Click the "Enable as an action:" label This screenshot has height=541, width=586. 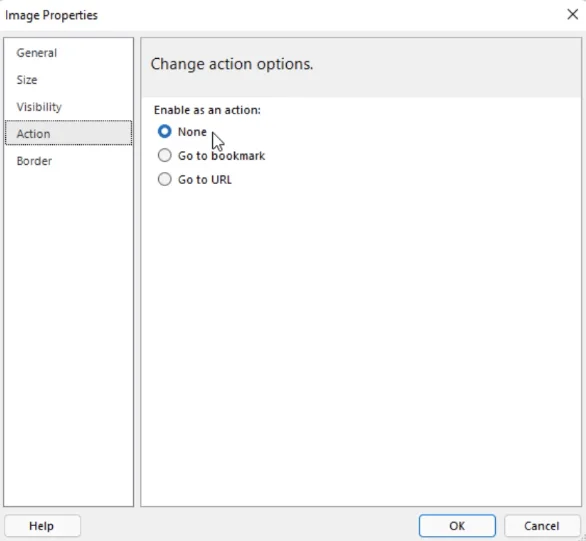pos(207,110)
